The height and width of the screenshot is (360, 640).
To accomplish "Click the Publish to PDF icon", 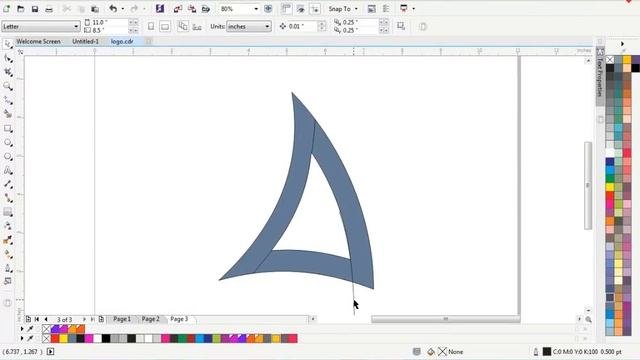I will [x=206, y=9].
